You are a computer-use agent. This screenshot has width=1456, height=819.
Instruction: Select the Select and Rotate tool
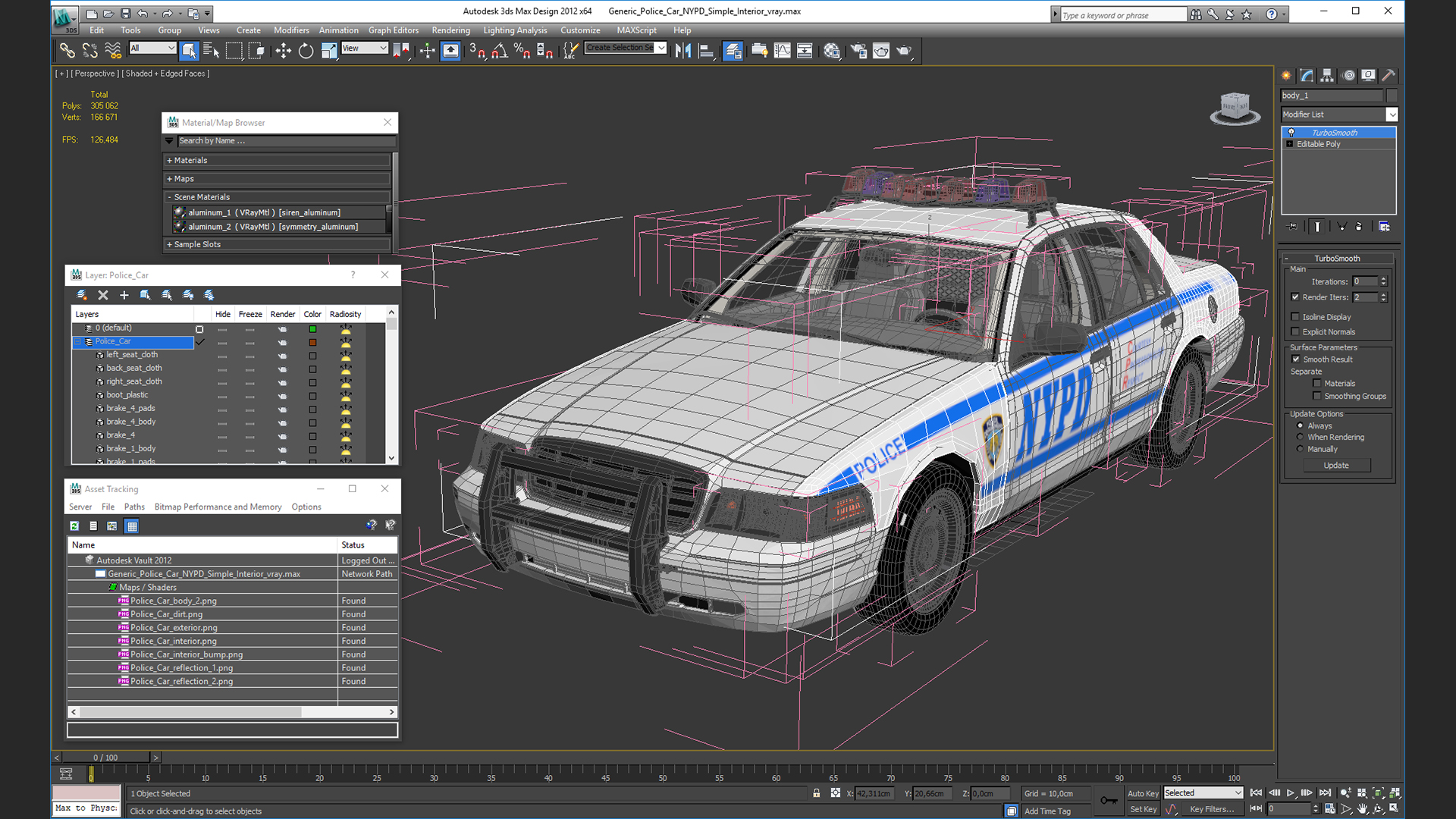tap(306, 51)
